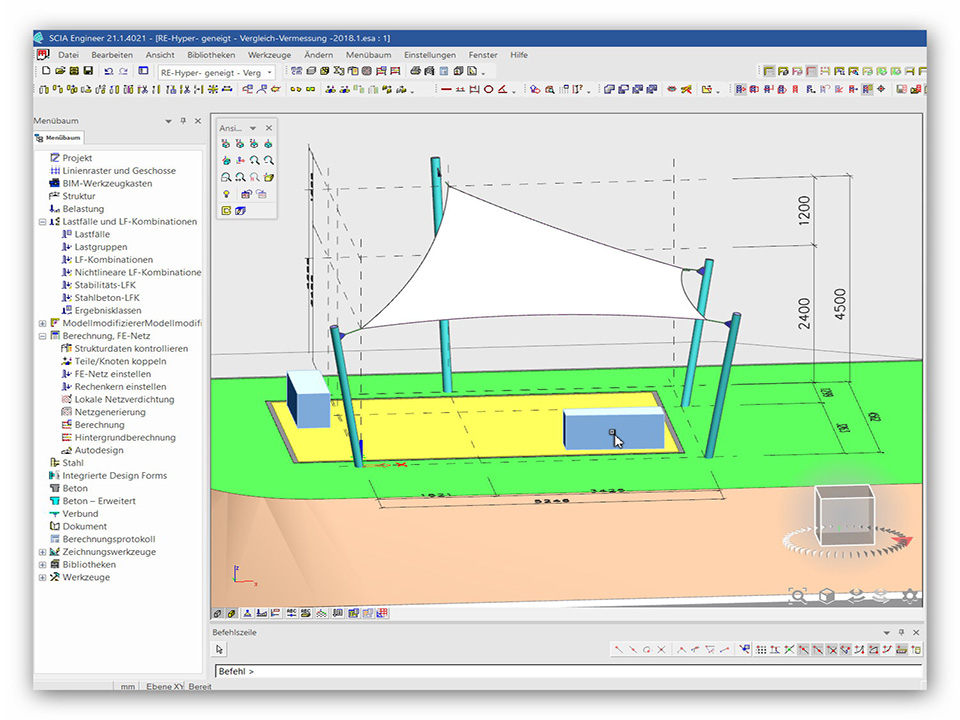Select Berechnungsprotokoll in the menu tree

tap(109, 539)
